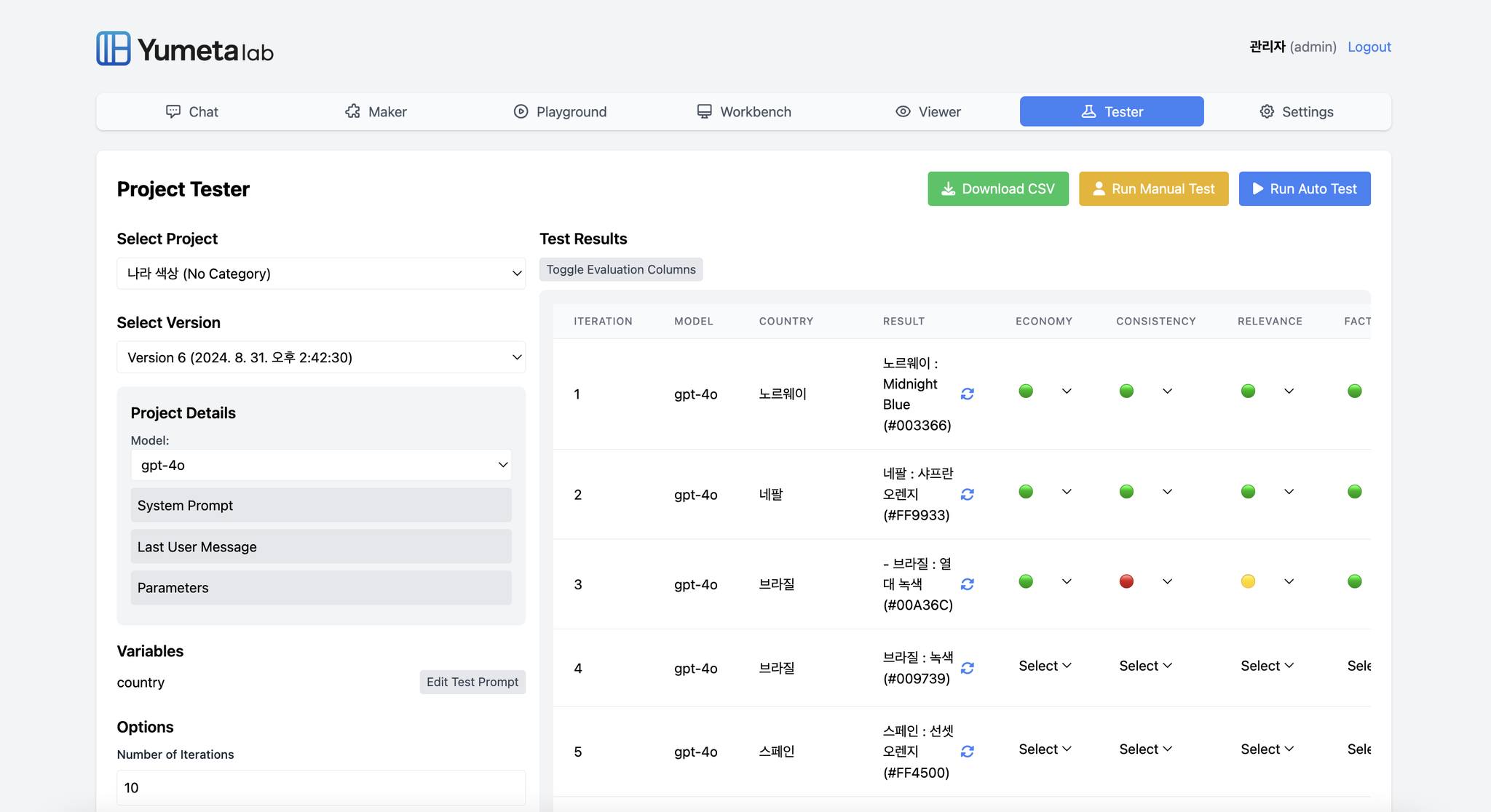
Task: Open Consistency Select dropdown for iteration 5
Action: [x=1145, y=749]
